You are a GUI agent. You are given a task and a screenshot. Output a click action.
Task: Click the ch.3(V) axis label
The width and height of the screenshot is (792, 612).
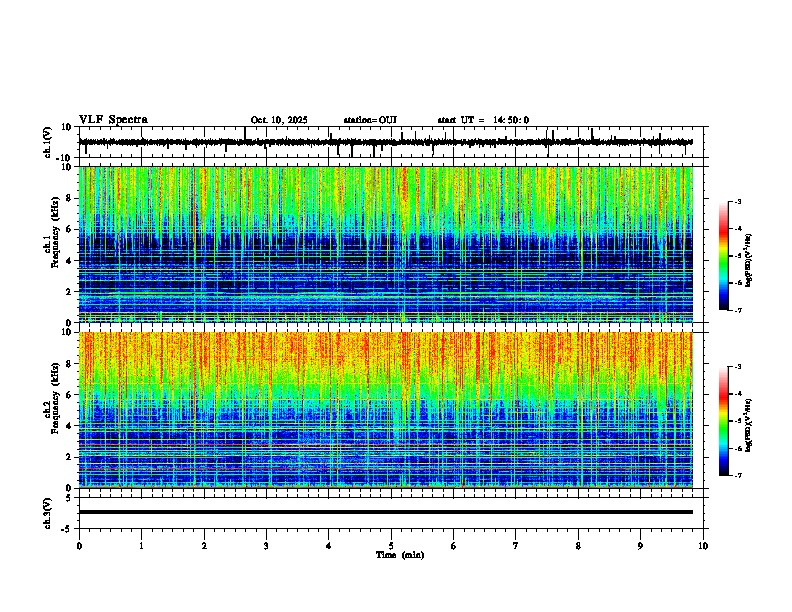pos(48,513)
